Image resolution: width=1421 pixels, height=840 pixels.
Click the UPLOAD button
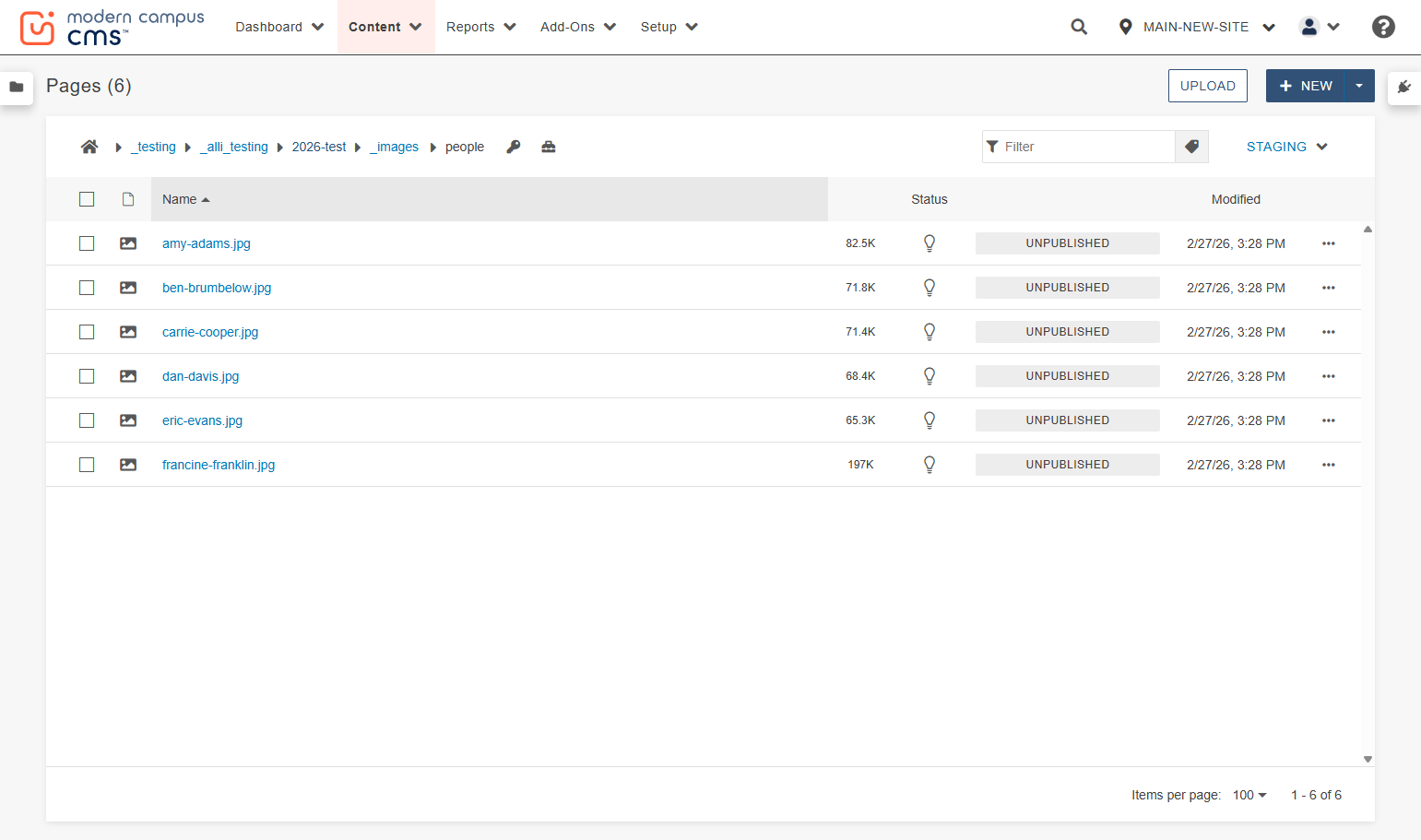click(1208, 86)
